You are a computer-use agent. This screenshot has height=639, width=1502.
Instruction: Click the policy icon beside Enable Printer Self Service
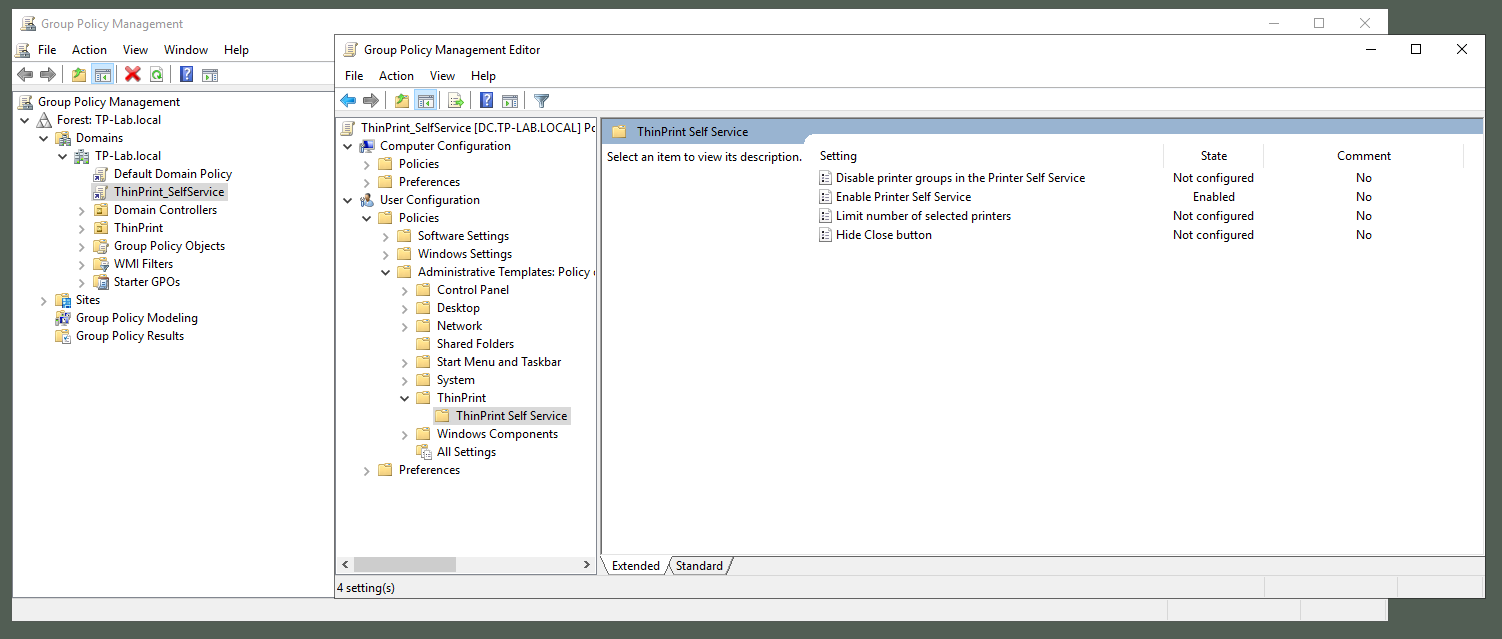tap(826, 197)
